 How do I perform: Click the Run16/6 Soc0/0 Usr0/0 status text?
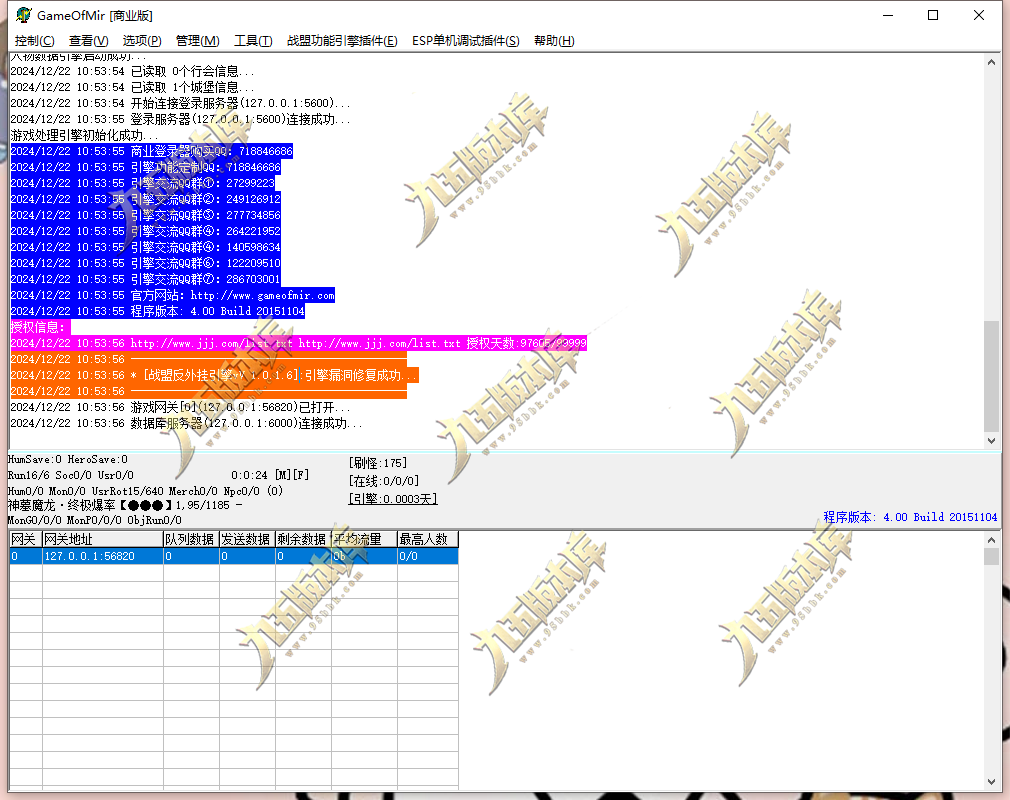pos(71,475)
